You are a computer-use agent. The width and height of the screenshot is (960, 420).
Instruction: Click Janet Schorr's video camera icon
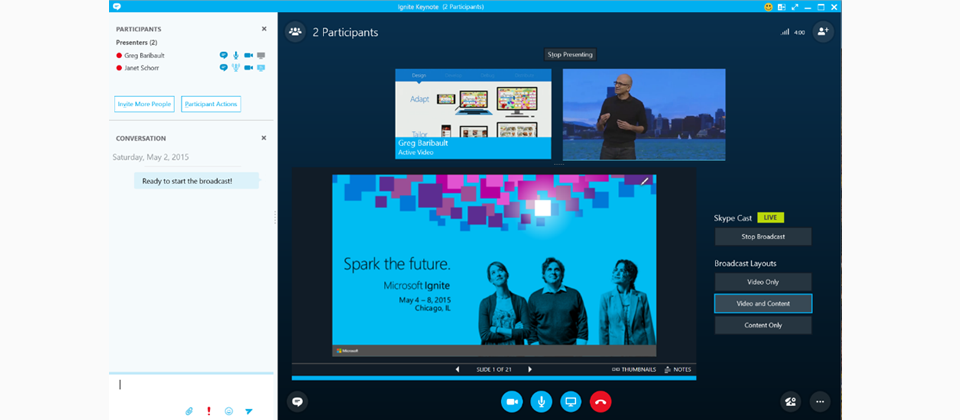coord(249,67)
